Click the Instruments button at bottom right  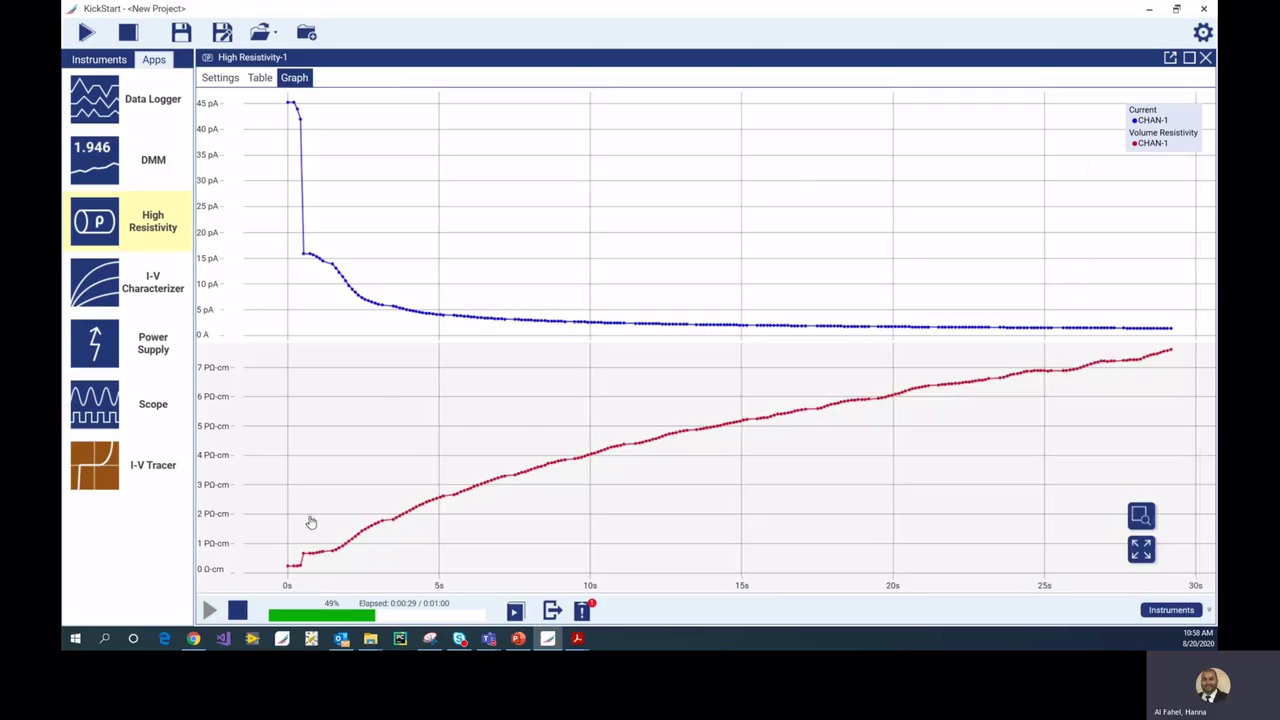[1170, 610]
